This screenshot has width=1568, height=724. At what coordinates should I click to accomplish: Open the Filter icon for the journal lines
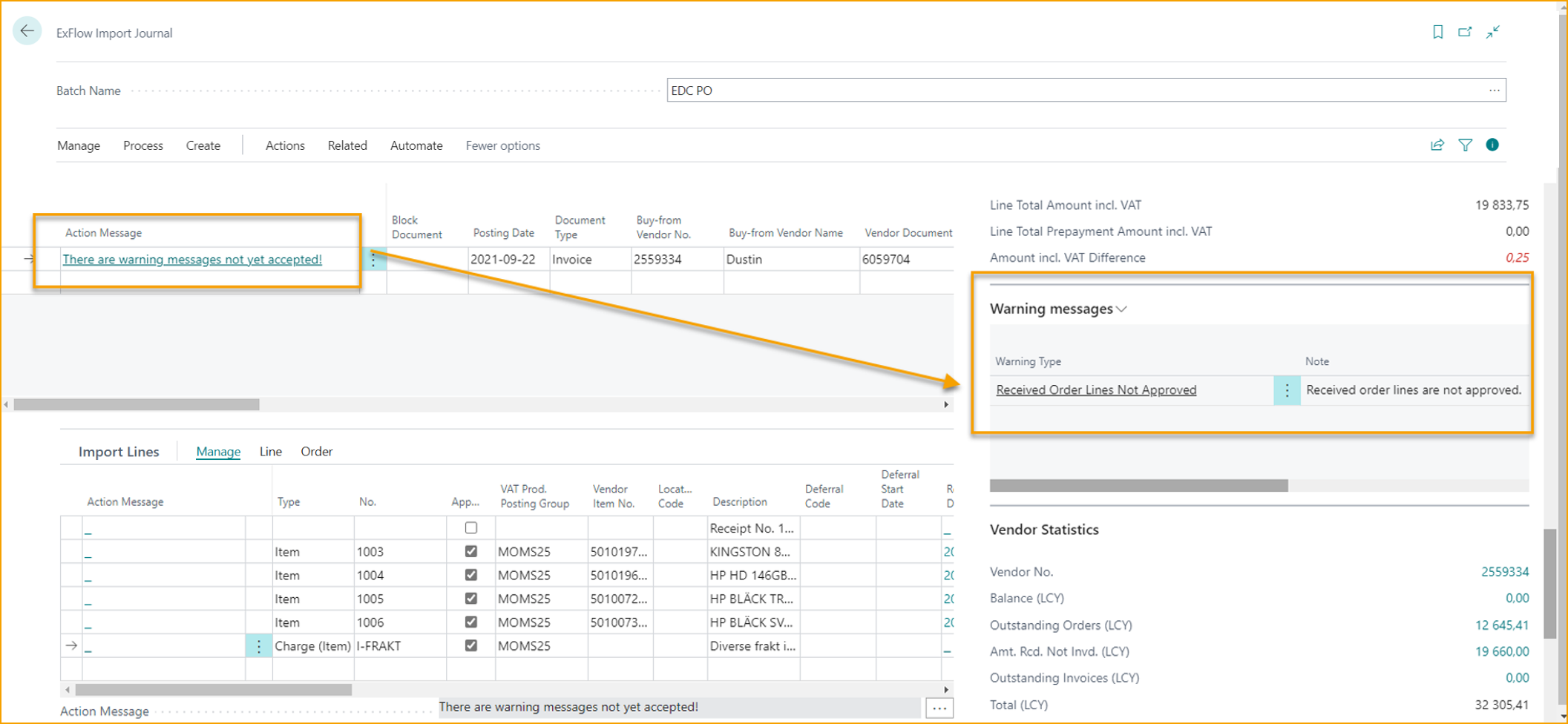[1465, 145]
